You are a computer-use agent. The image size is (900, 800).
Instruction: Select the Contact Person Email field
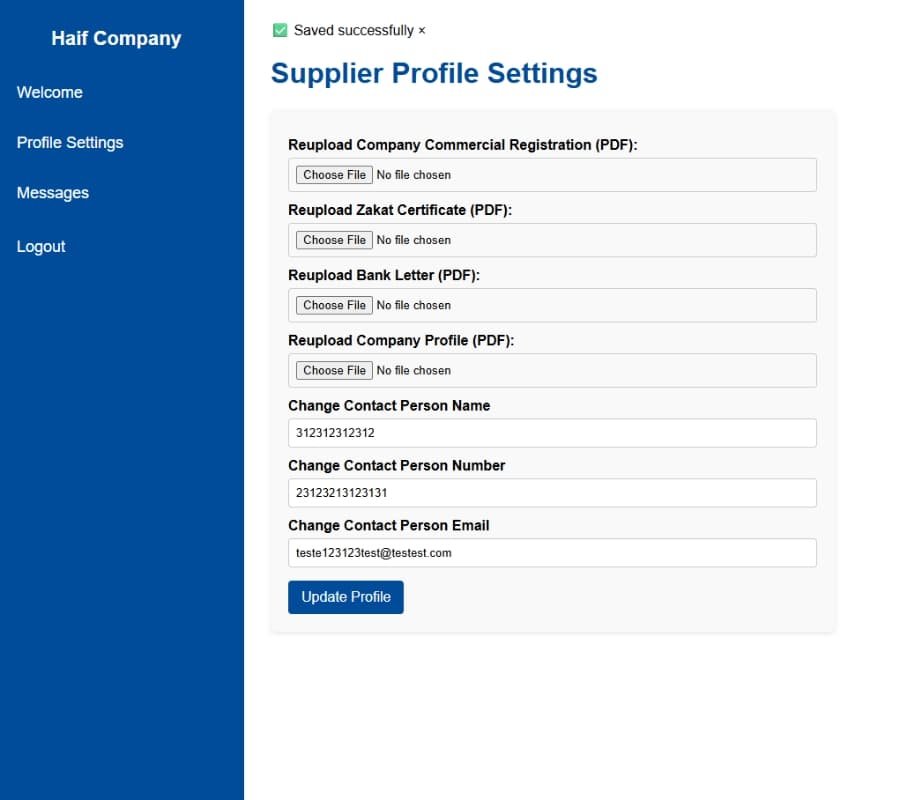(x=552, y=552)
